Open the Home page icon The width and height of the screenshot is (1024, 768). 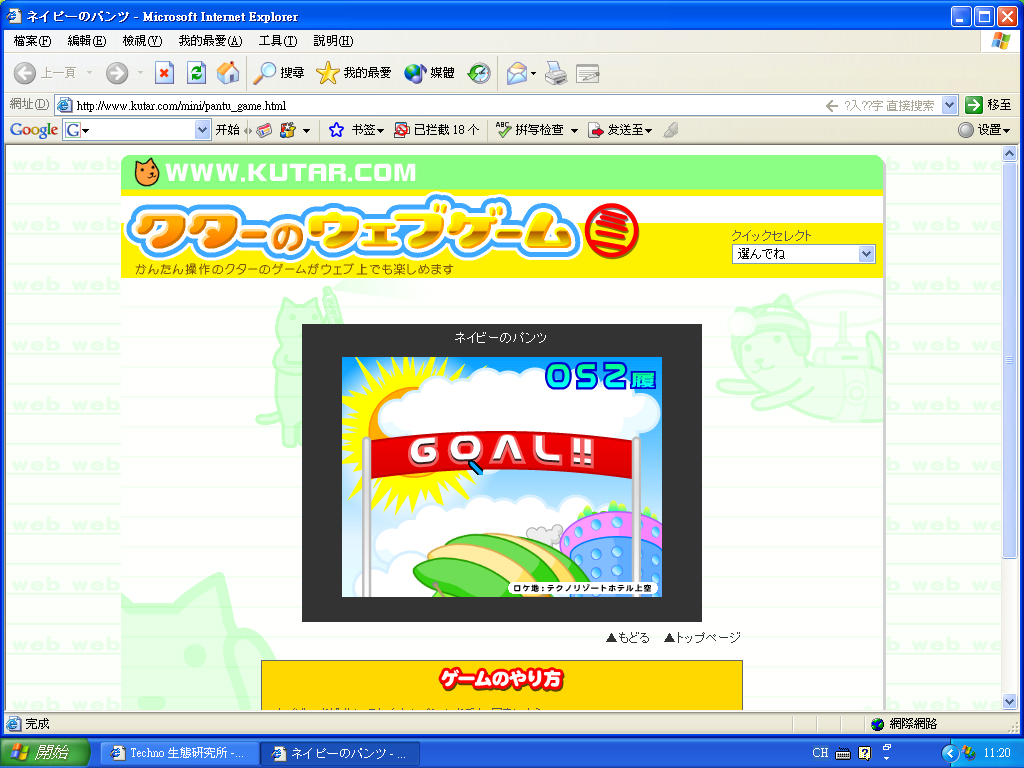click(228, 72)
